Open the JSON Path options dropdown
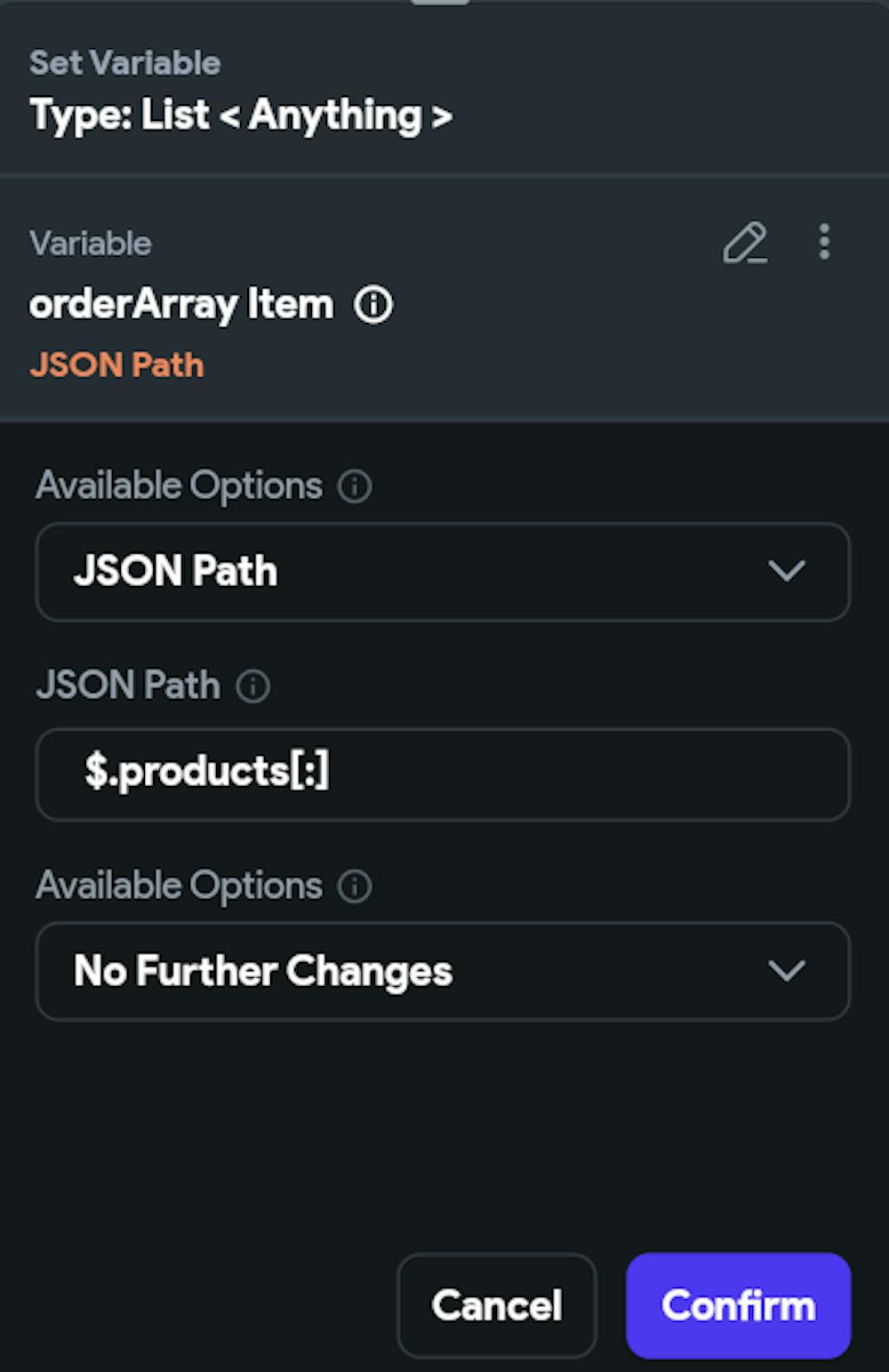Screen dimensions: 889x1372 (442, 572)
